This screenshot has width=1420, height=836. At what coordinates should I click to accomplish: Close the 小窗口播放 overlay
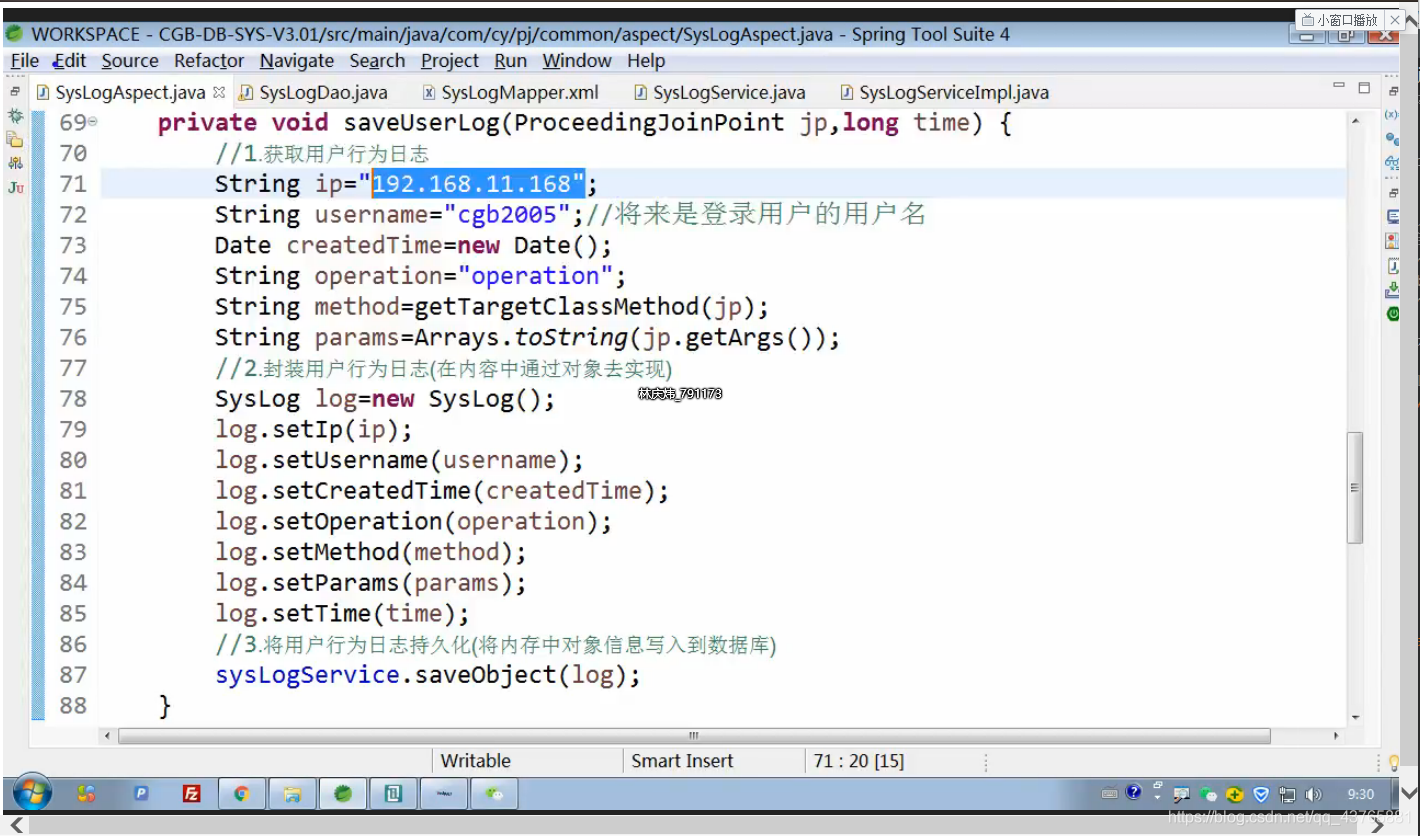(x=1395, y=19)
